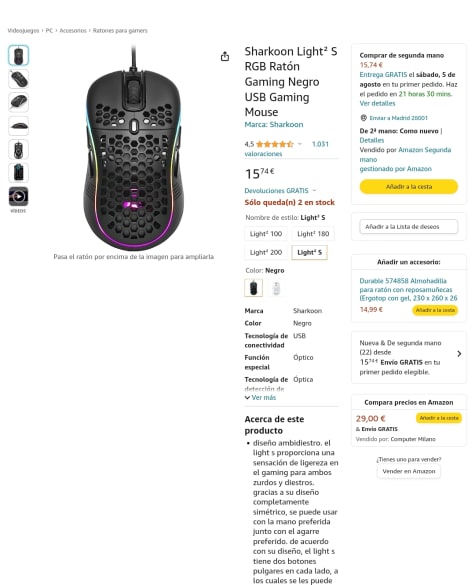Click the yellow Añadir a la cesta button

(x=409, y=187)
